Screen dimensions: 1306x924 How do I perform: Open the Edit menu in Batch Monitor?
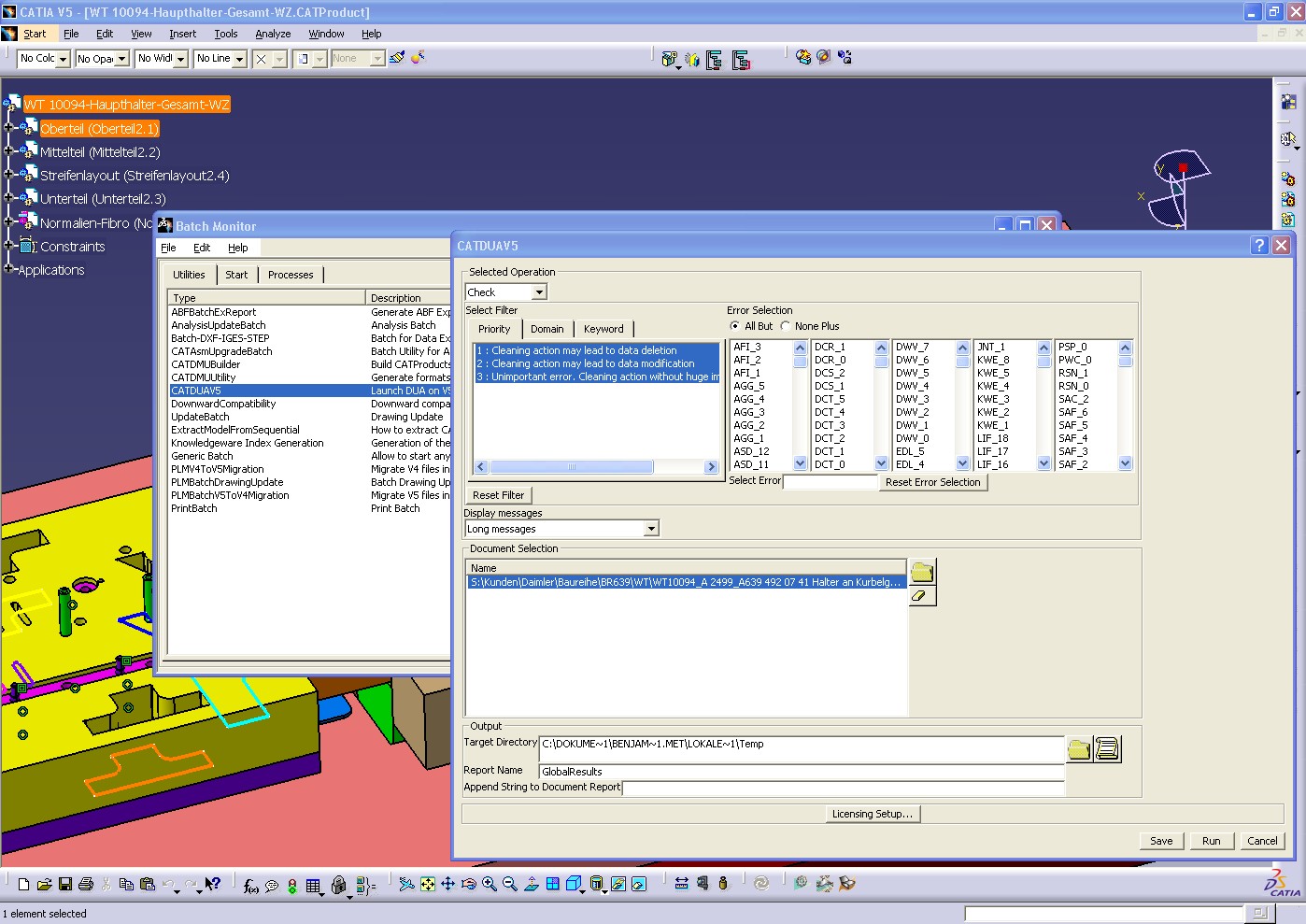(202, 248)
